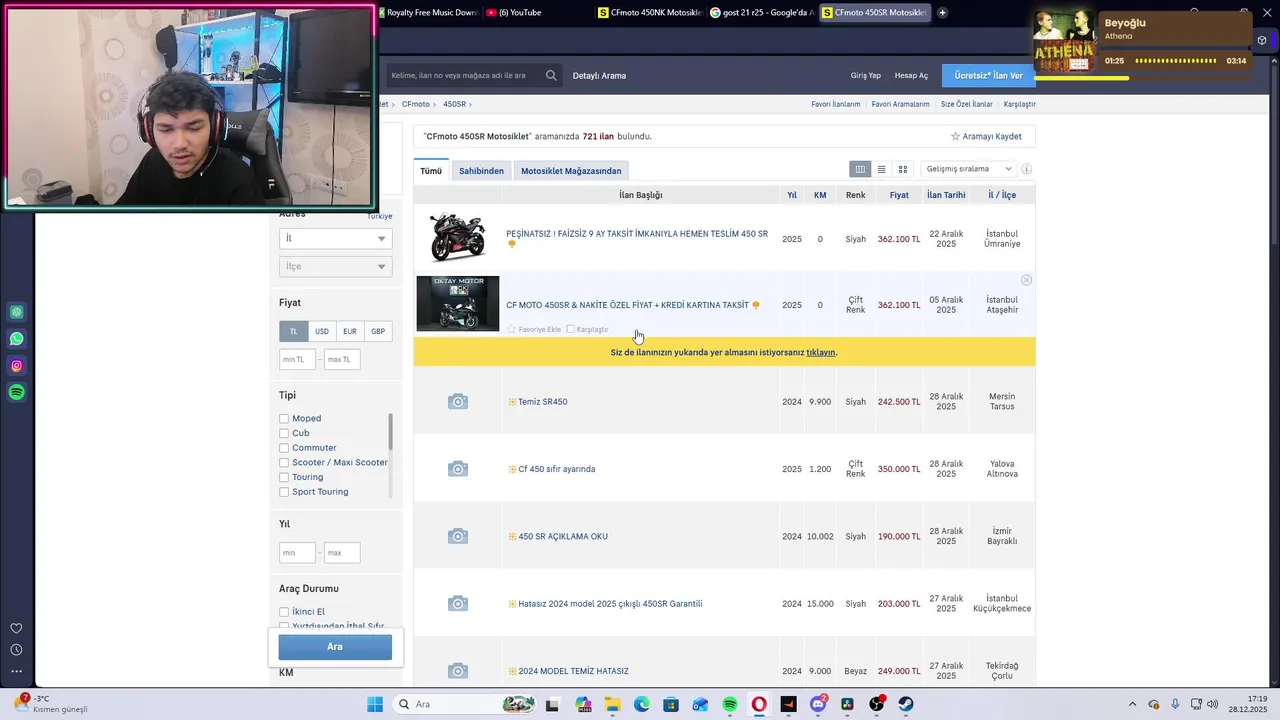Open ChatGPT icon in Opera sidebar

click(16, 312)
